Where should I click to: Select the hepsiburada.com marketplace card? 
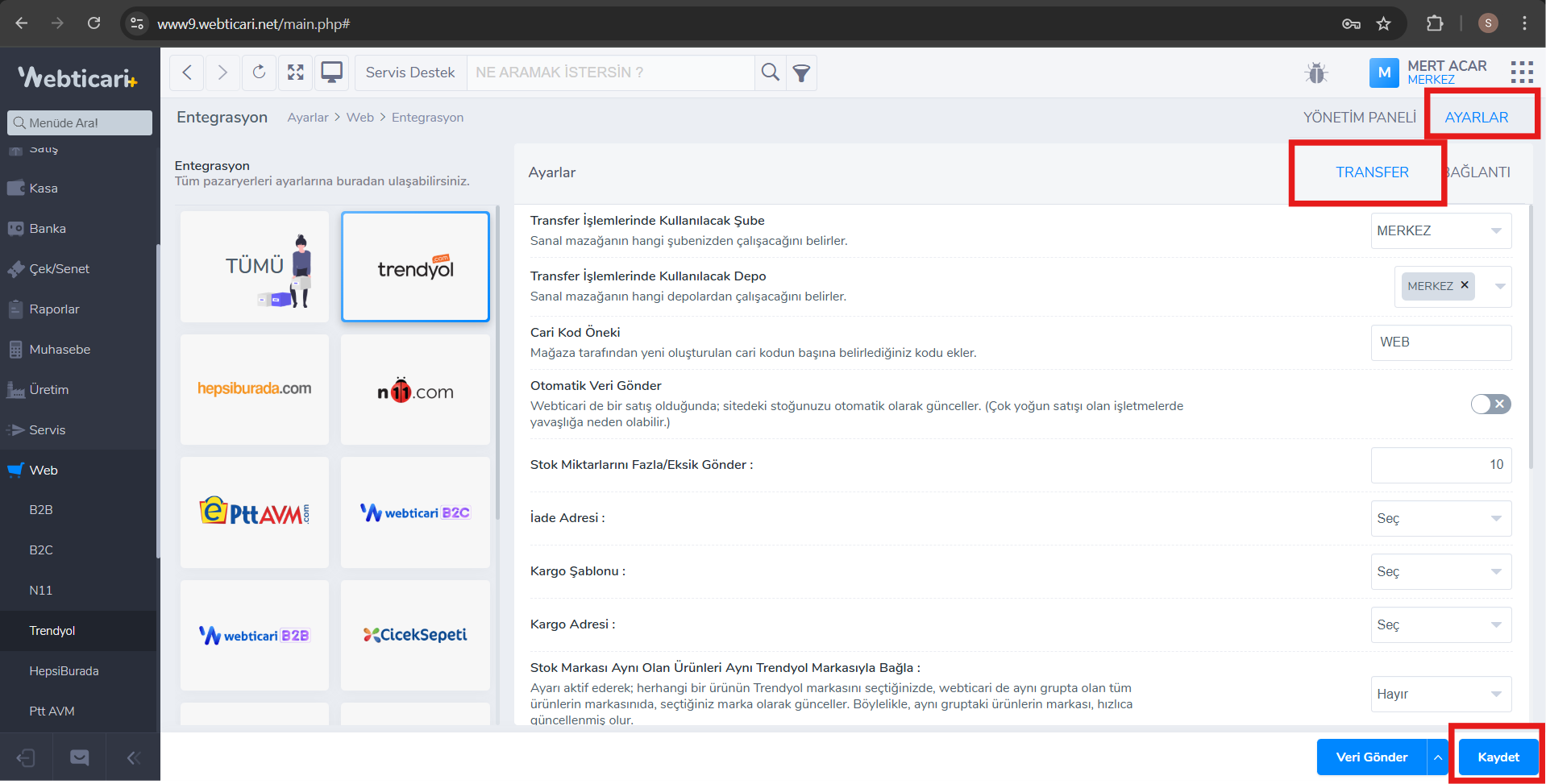[x=255, y=389]
